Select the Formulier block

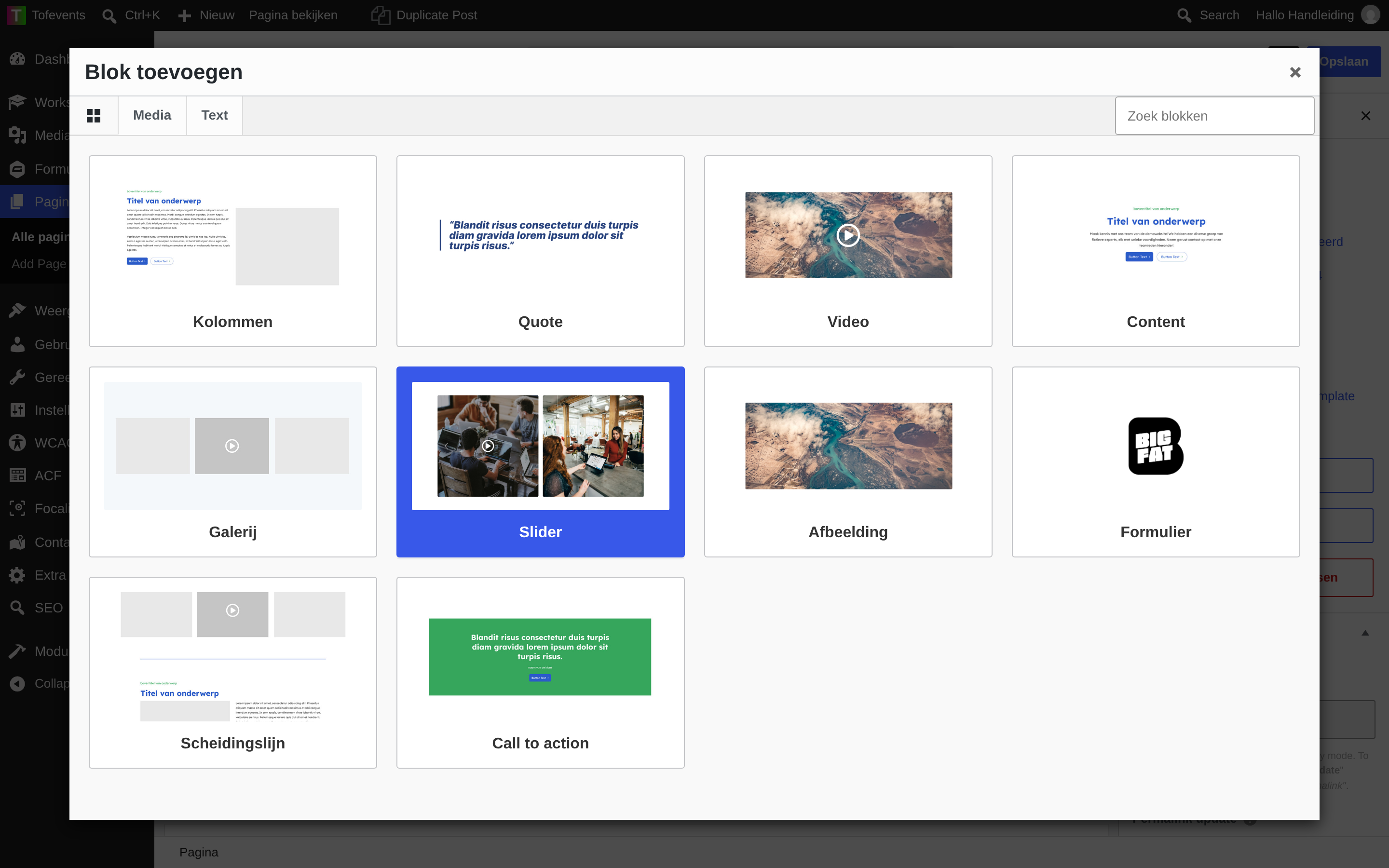(x=1156, y=461)
